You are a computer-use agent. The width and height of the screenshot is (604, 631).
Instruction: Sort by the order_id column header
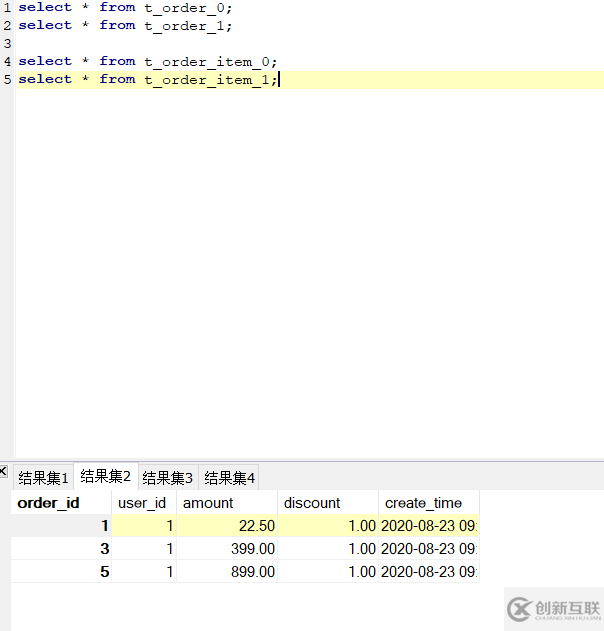(x=50, y=503)
